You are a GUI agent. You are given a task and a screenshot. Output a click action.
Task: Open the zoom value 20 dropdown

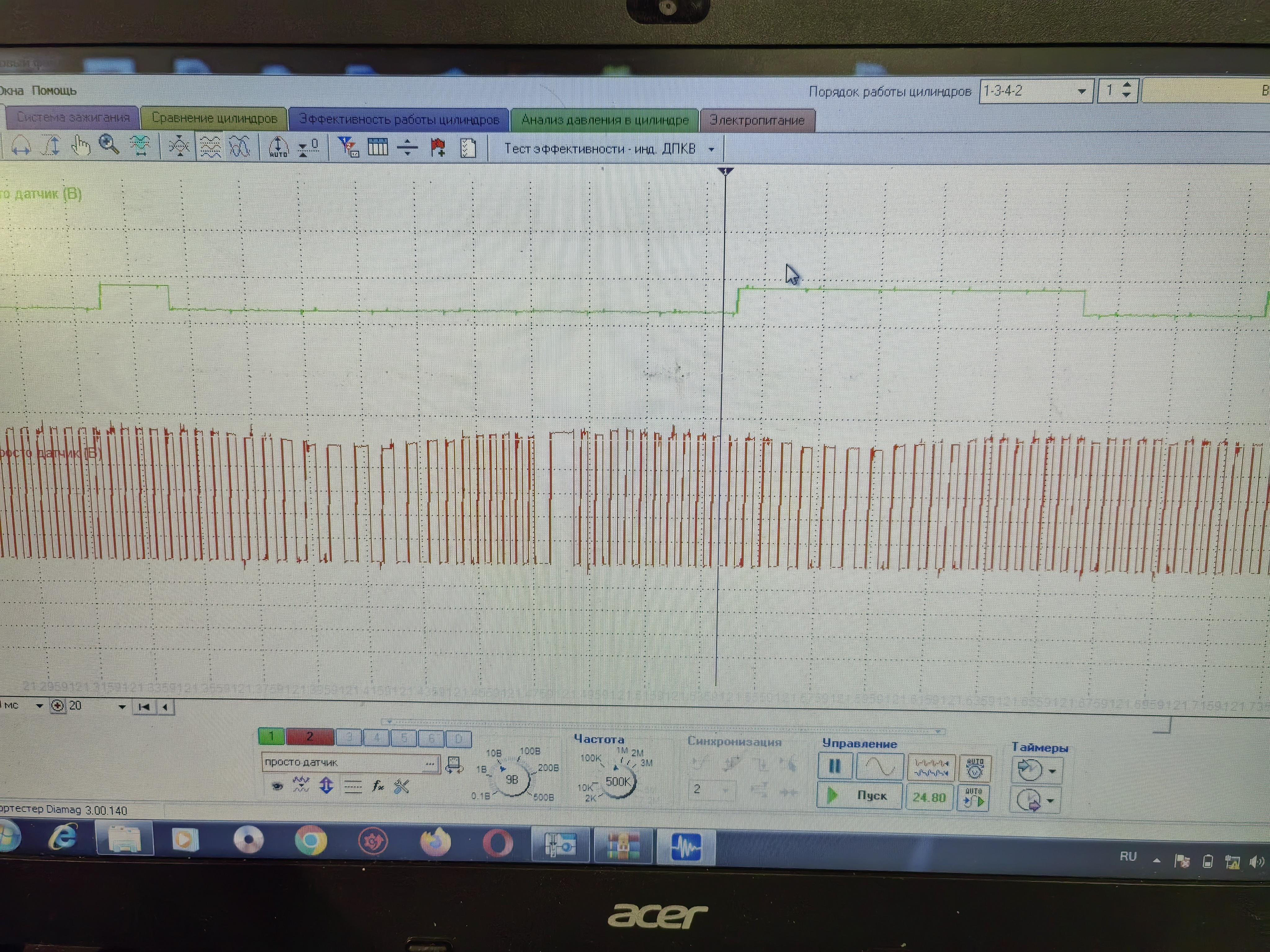tap(122, 707)
